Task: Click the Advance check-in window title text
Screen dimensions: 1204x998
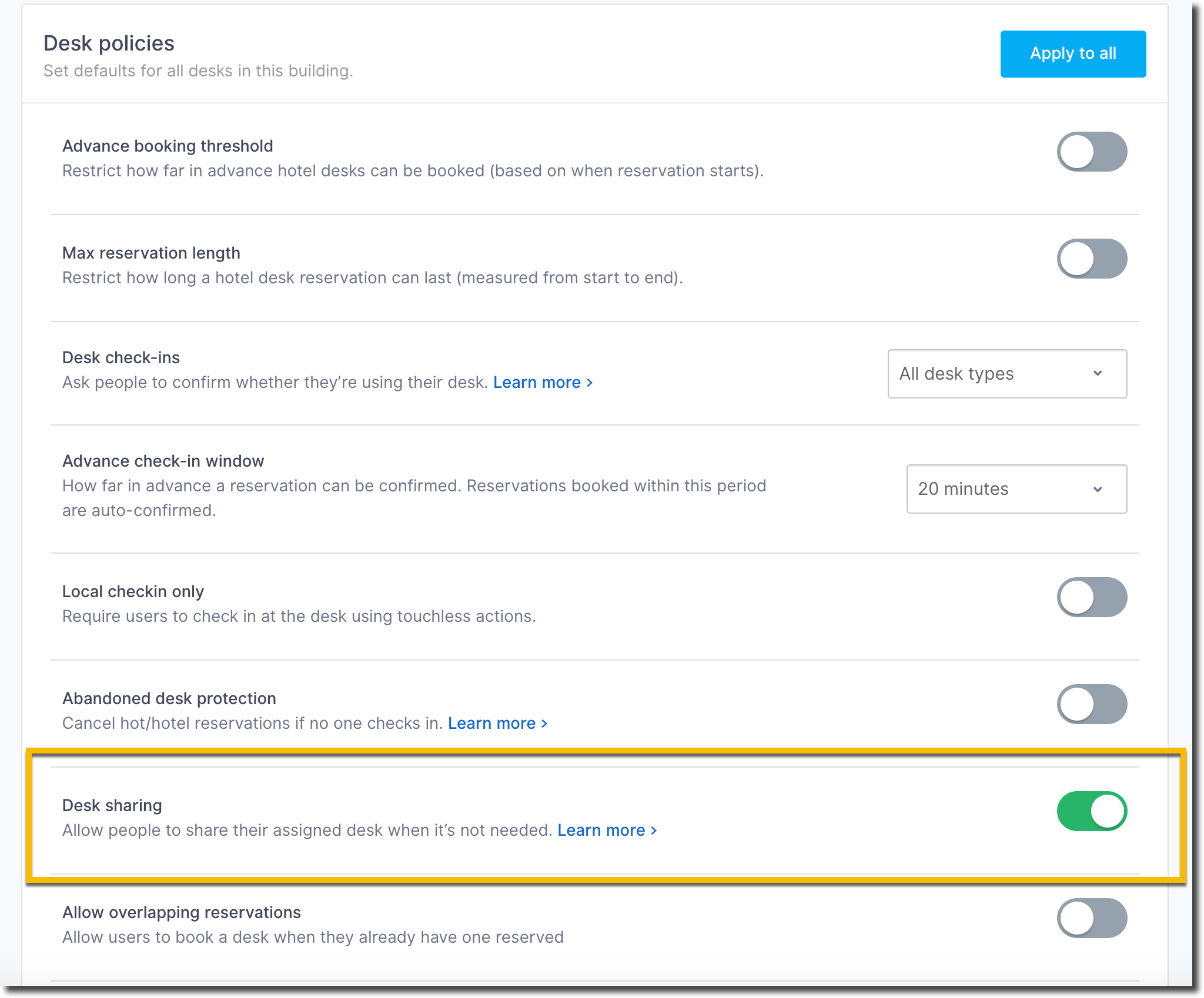Action: pos(163,461)
